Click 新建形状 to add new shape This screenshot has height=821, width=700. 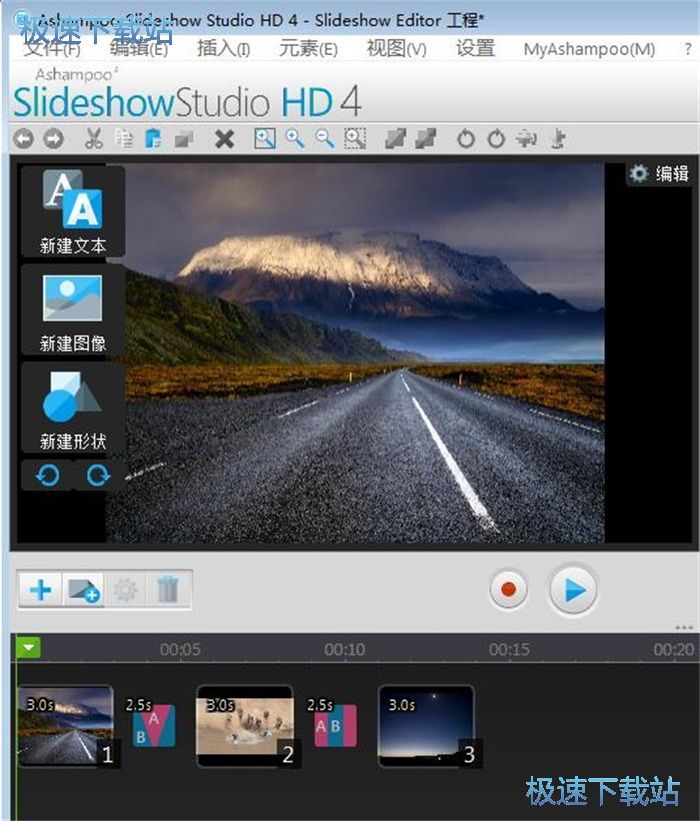pyautogui.click(x=73, y=408)
